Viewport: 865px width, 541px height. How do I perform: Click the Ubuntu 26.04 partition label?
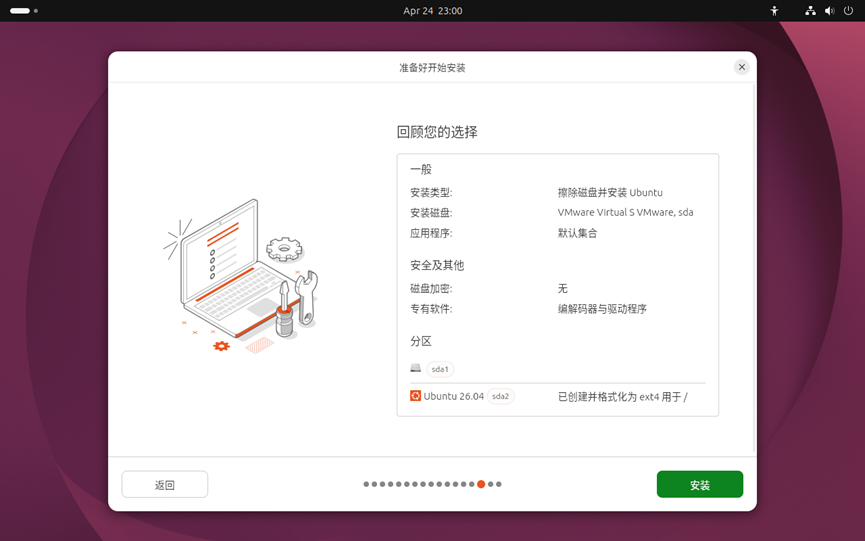point(453,396)
